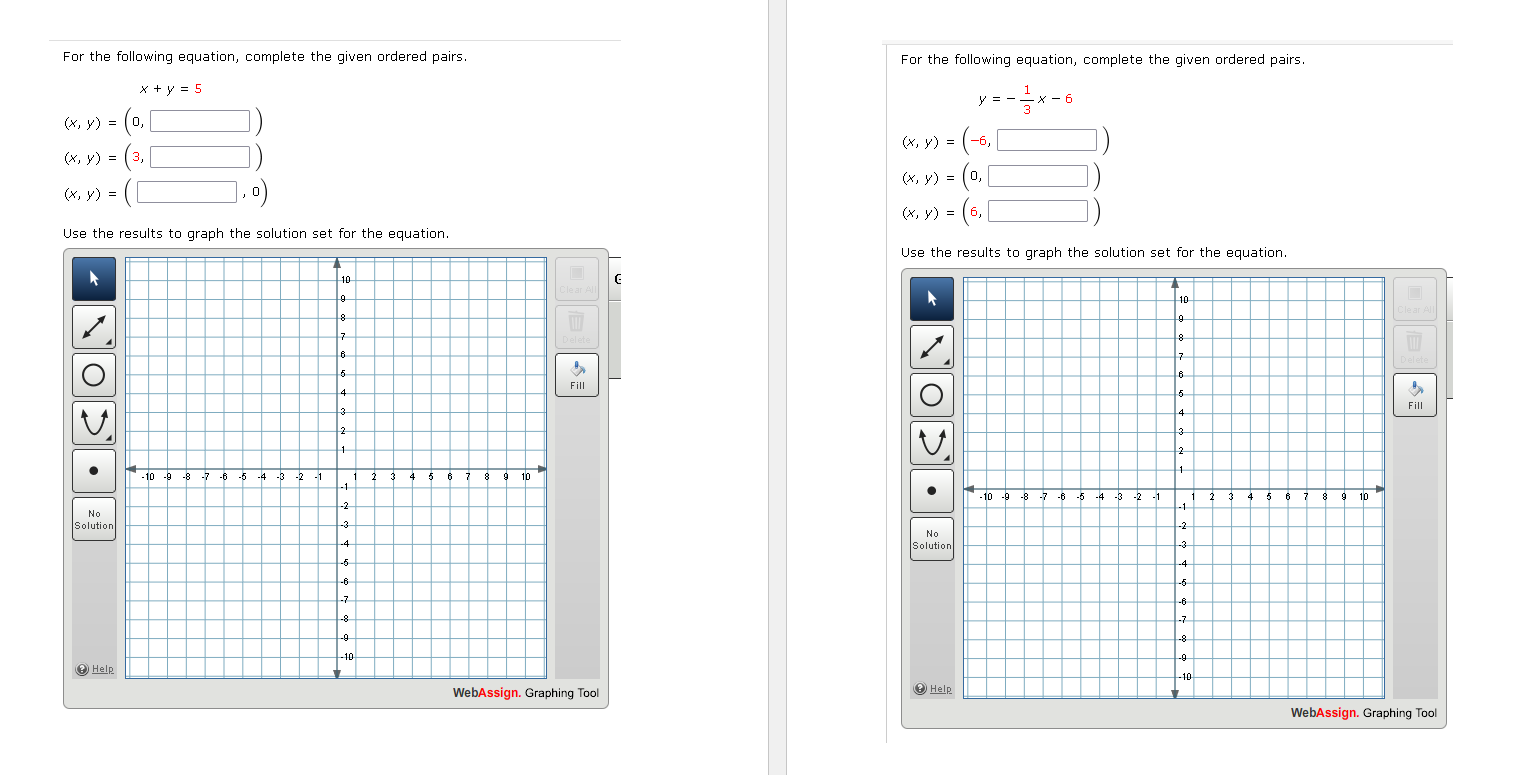Image resolution: width=1516 pixels, height=775 pixels.
Task: Click the answer box for the pair (-6, ...) on the right problem
Action: tap(1046, 140)
